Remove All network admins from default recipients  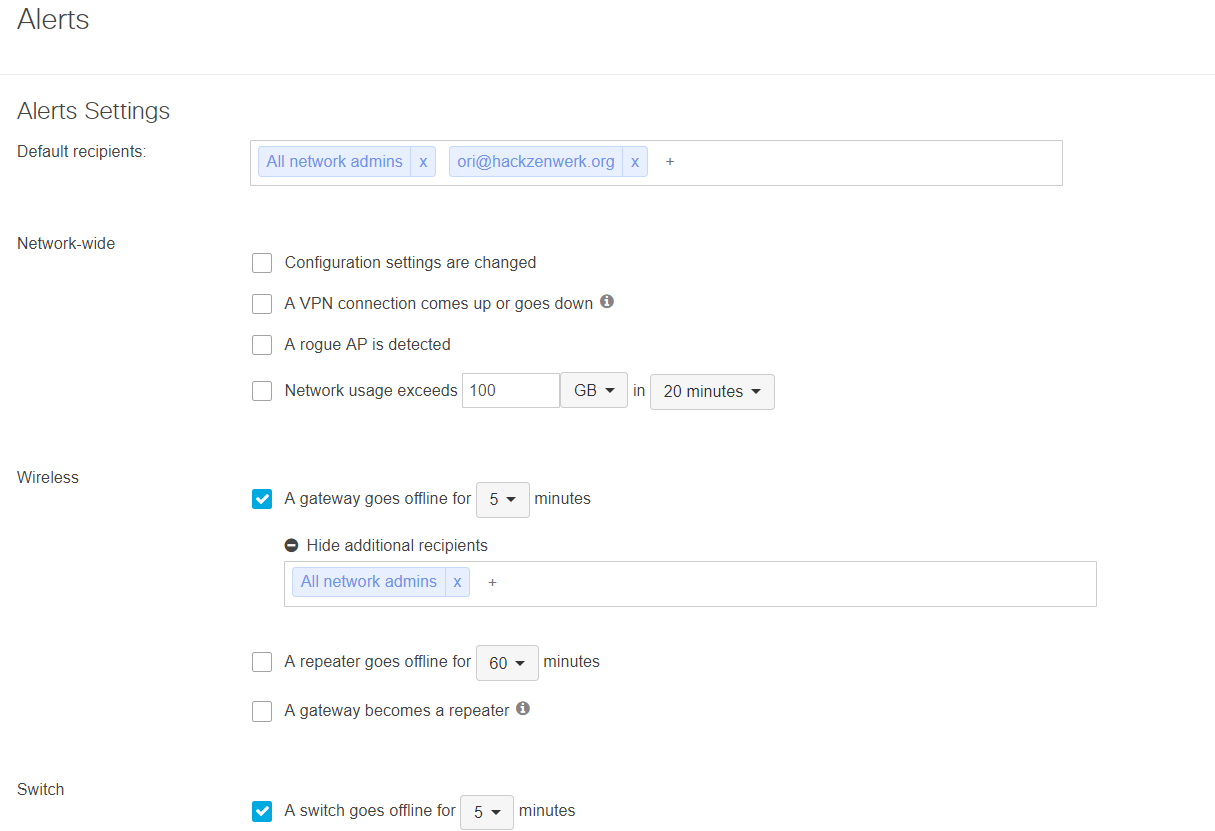423,162
